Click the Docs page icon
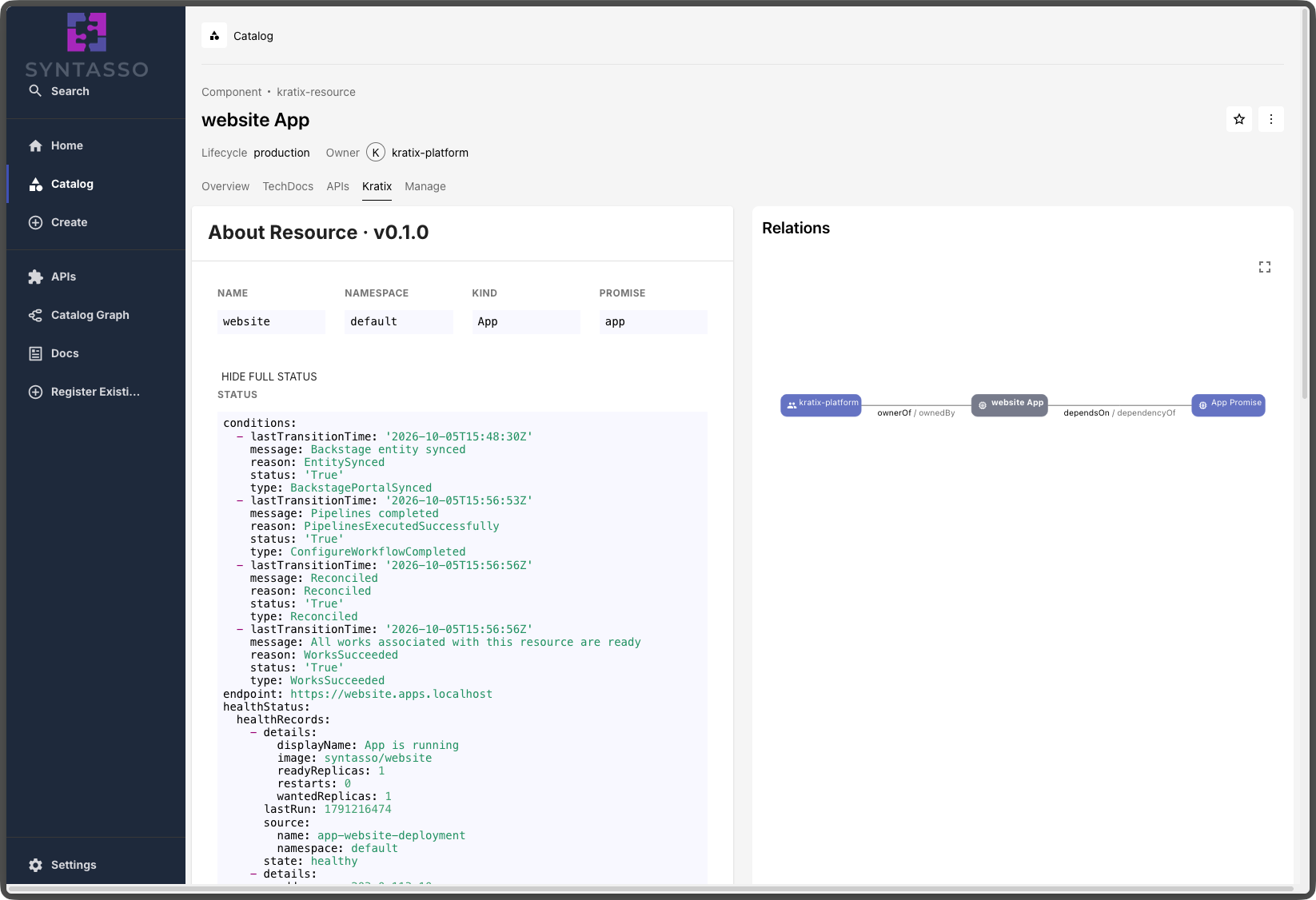Screen dimensions: 1316x900 tap(35, 353)
